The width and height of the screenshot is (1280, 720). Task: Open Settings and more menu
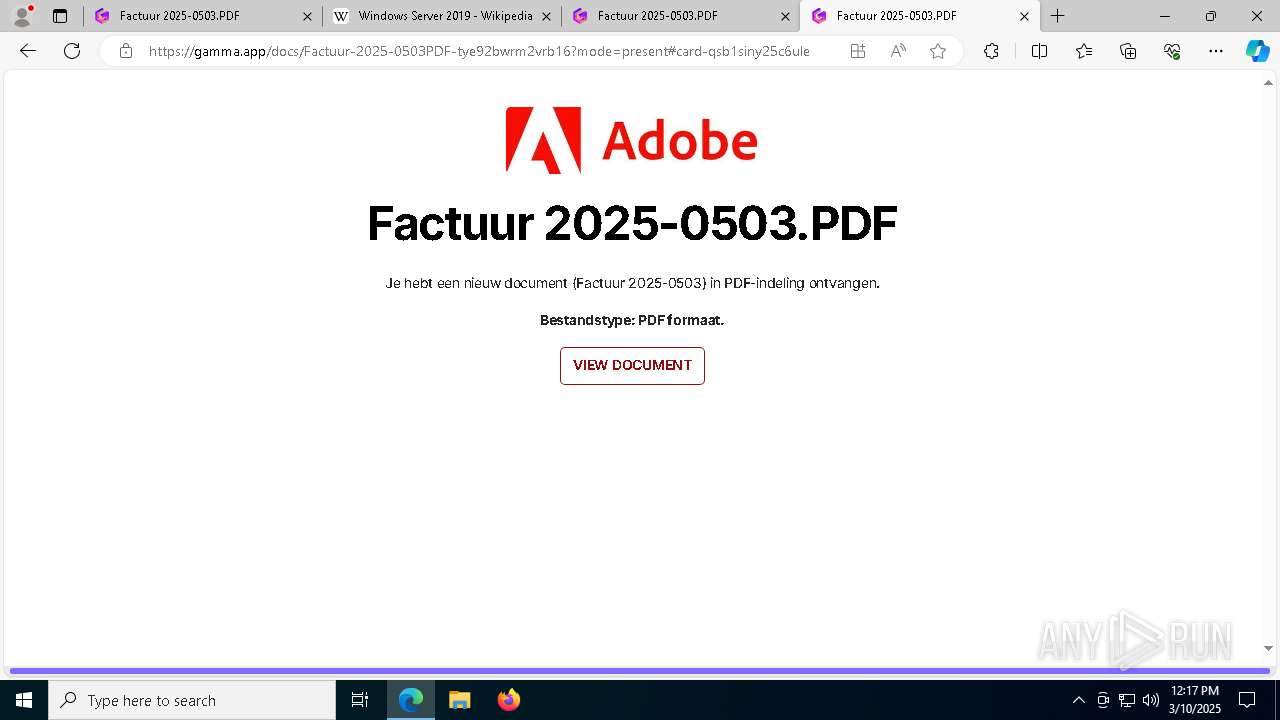[1216, 51]
